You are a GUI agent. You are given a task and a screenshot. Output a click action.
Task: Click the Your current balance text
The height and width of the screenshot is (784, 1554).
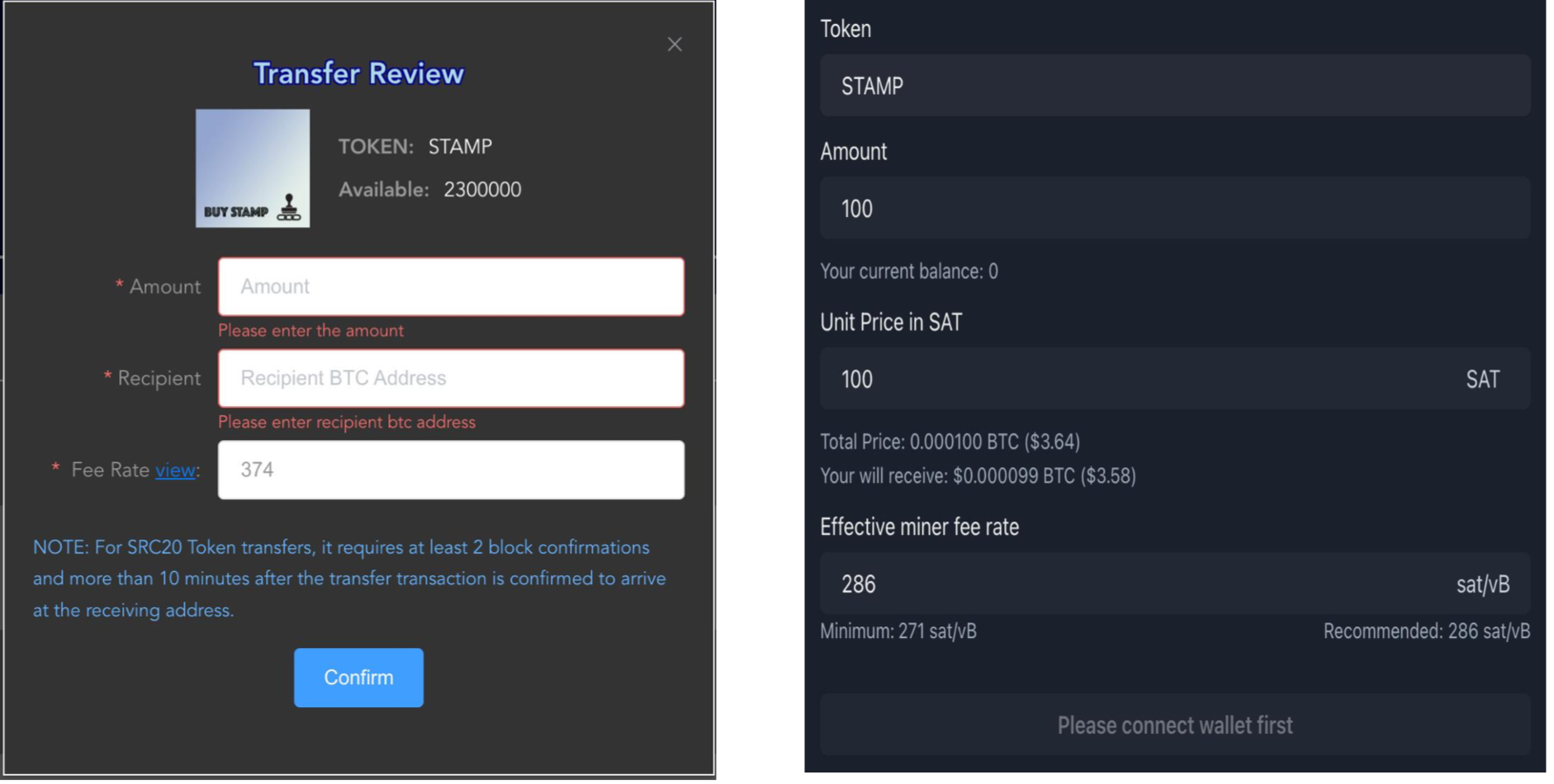tap(908, 272)
